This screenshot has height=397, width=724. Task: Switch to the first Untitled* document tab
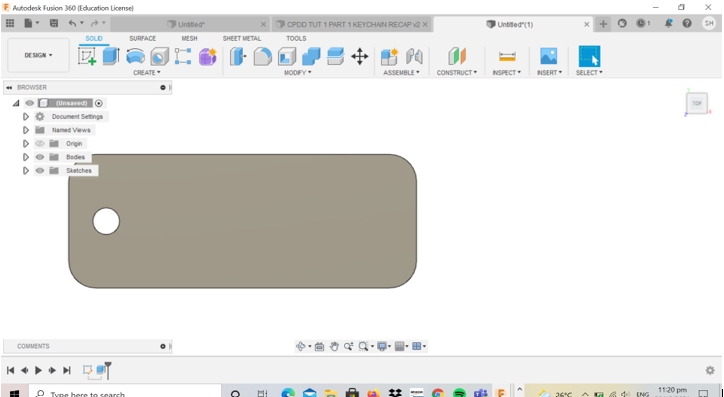(x=190, y=24)
